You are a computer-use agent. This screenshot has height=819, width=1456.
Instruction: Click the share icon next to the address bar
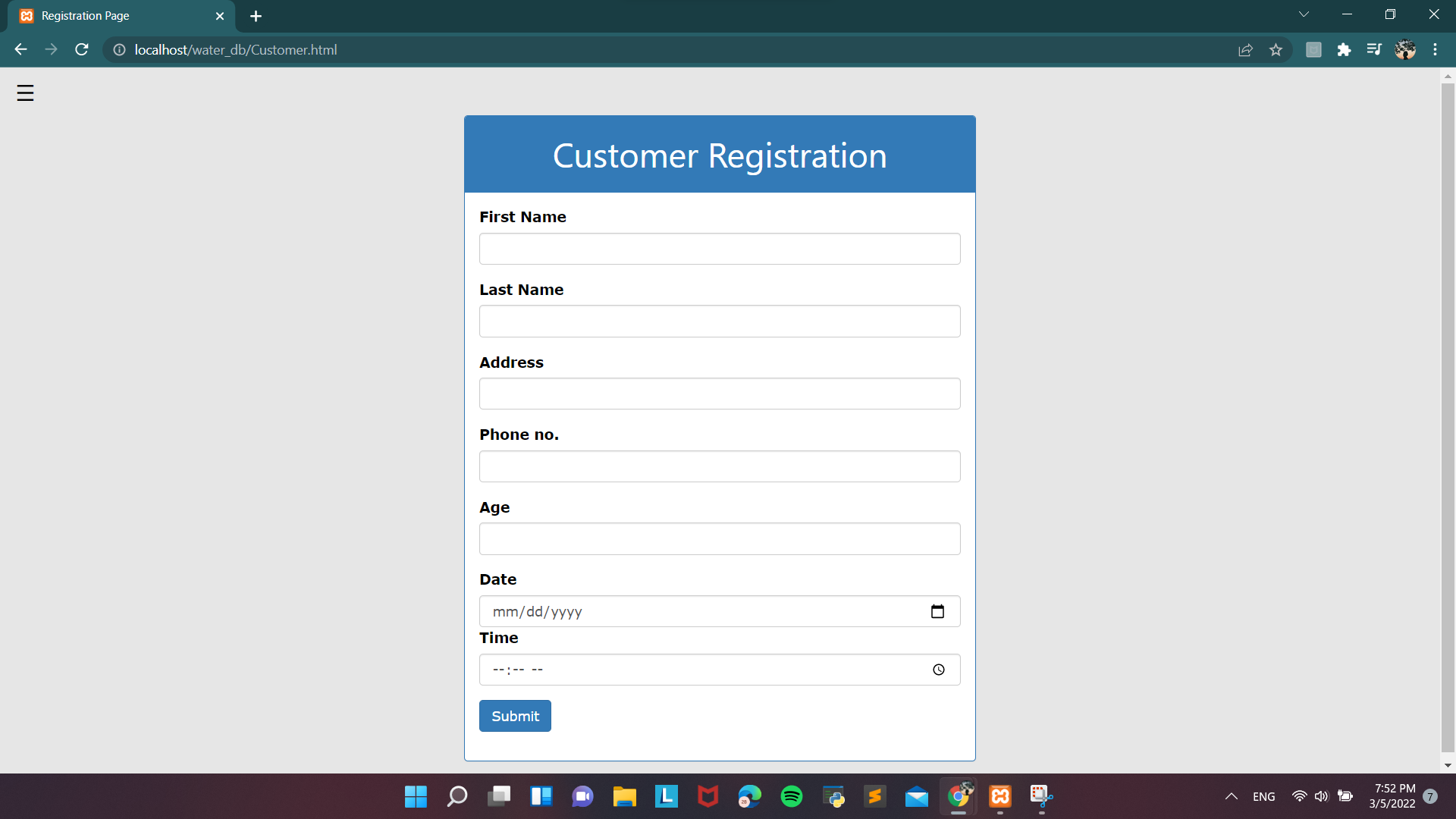click(x=1246, y=49)
